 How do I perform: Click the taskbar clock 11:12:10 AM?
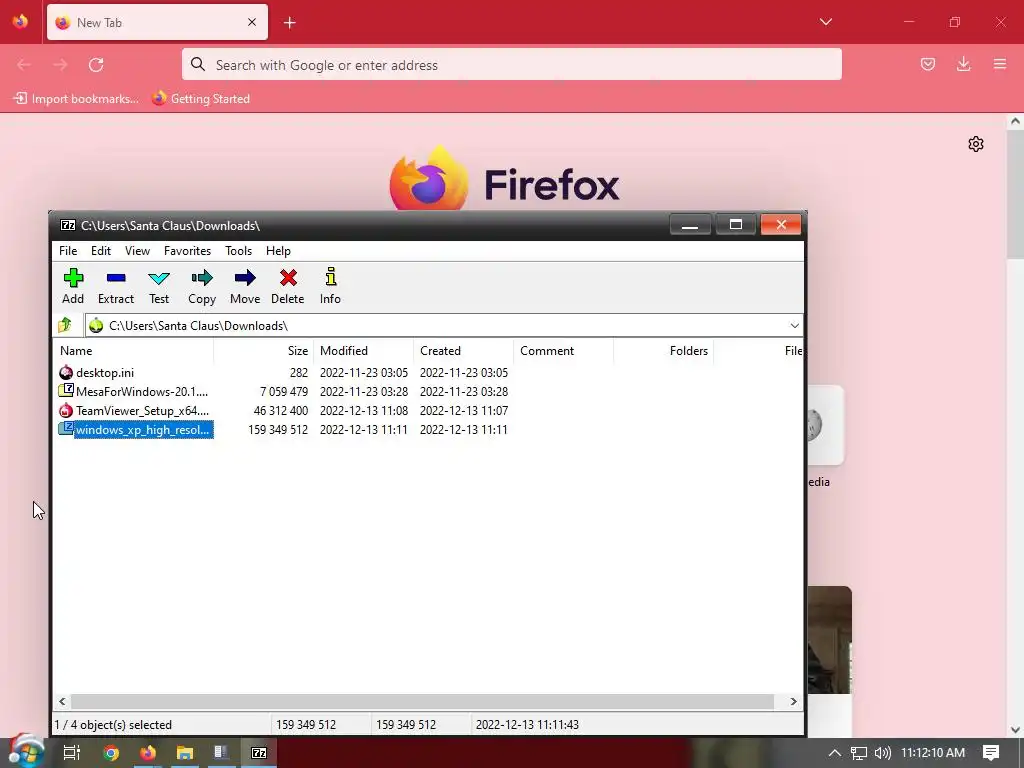coord(933,752)
